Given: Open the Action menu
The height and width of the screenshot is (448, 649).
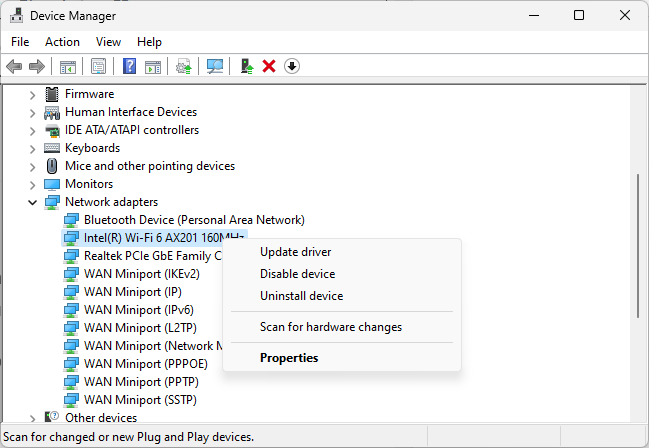Looking at the screenshot, I should (62, 42).
